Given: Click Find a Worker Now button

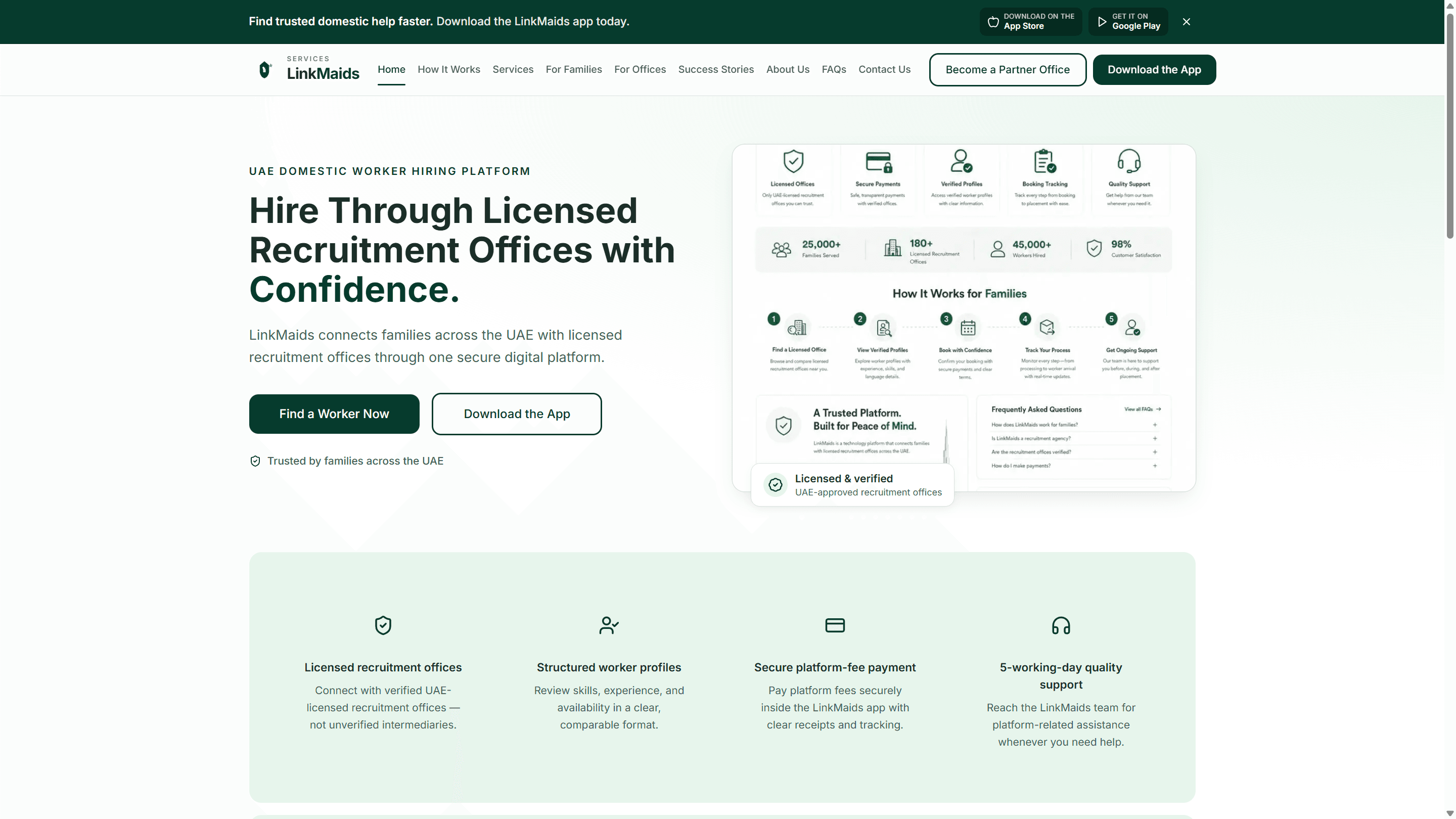Looking at the screenshot, I should point(334,414).
